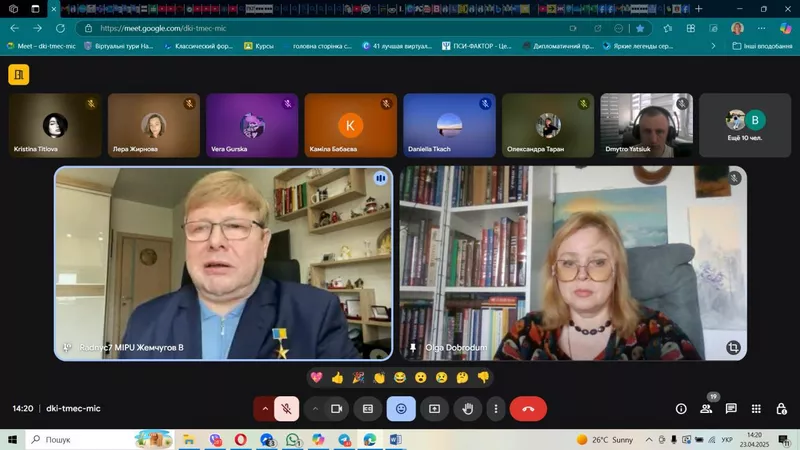Open Windows Start menu
This screenshot has height=450, width=800.
click(x=13, y=439)
